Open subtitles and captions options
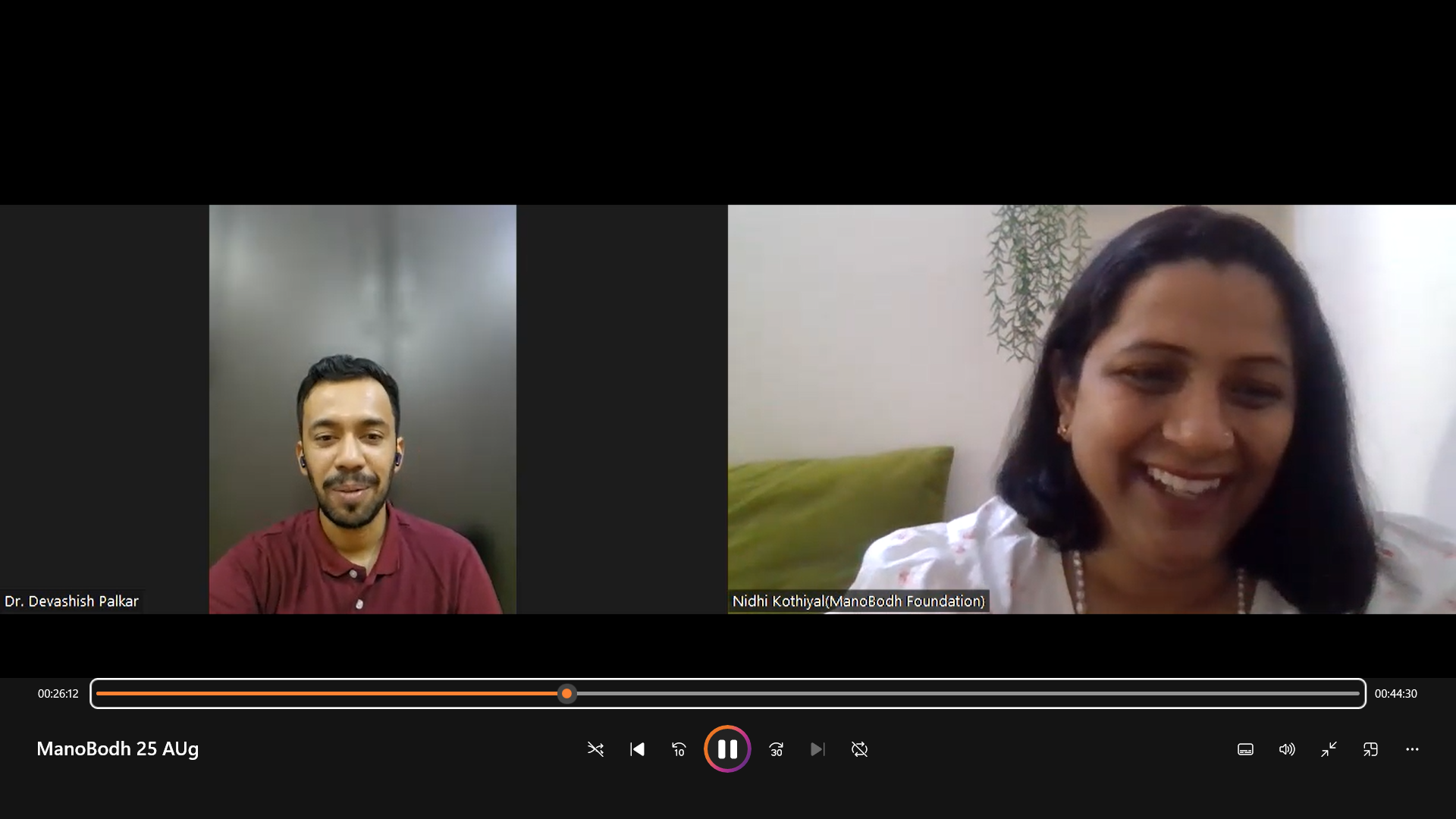Viewport: 1456px width, 819px height. click(1245, 749)
